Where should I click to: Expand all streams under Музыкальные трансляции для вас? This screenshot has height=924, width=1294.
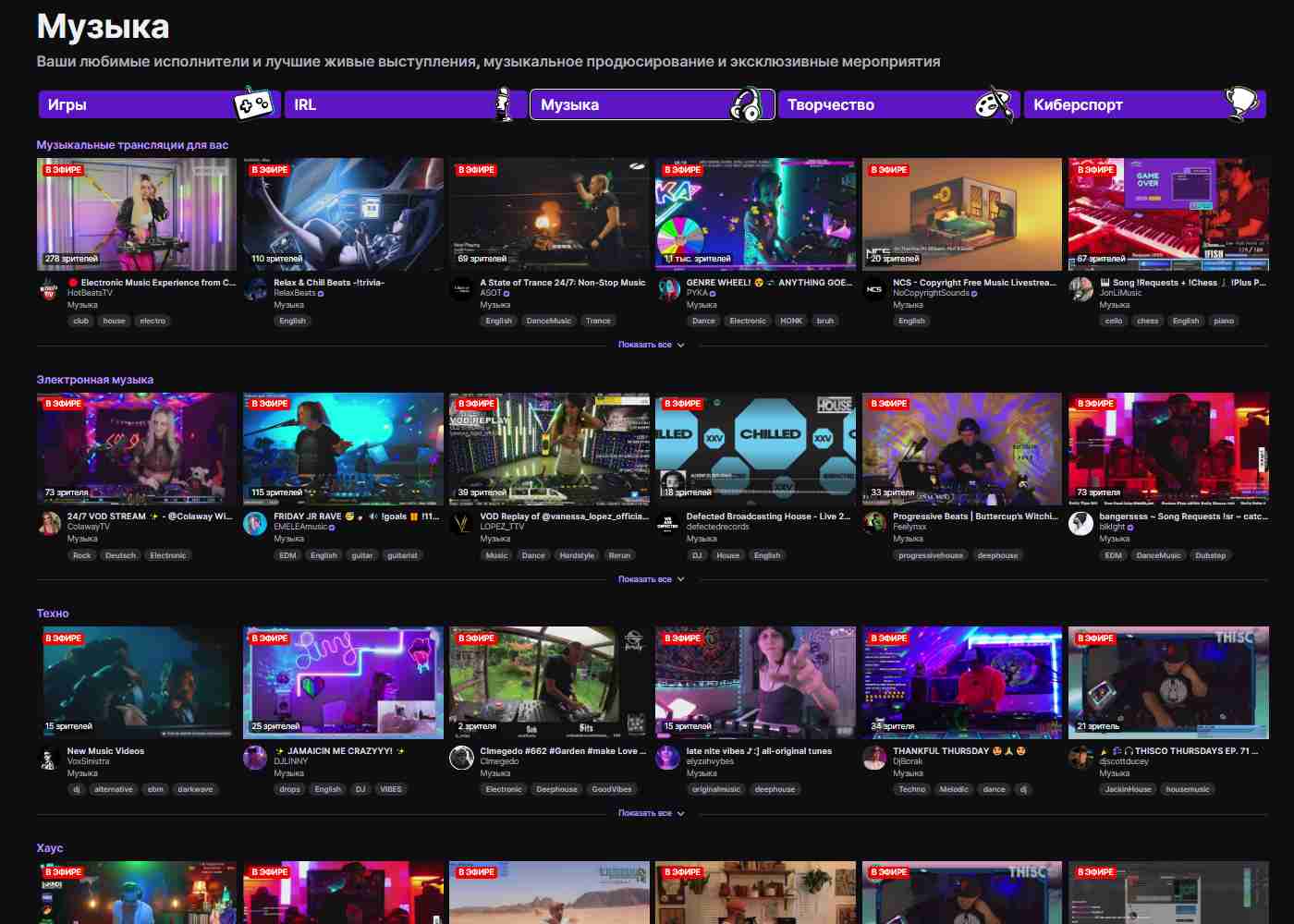tap(651, 345)
